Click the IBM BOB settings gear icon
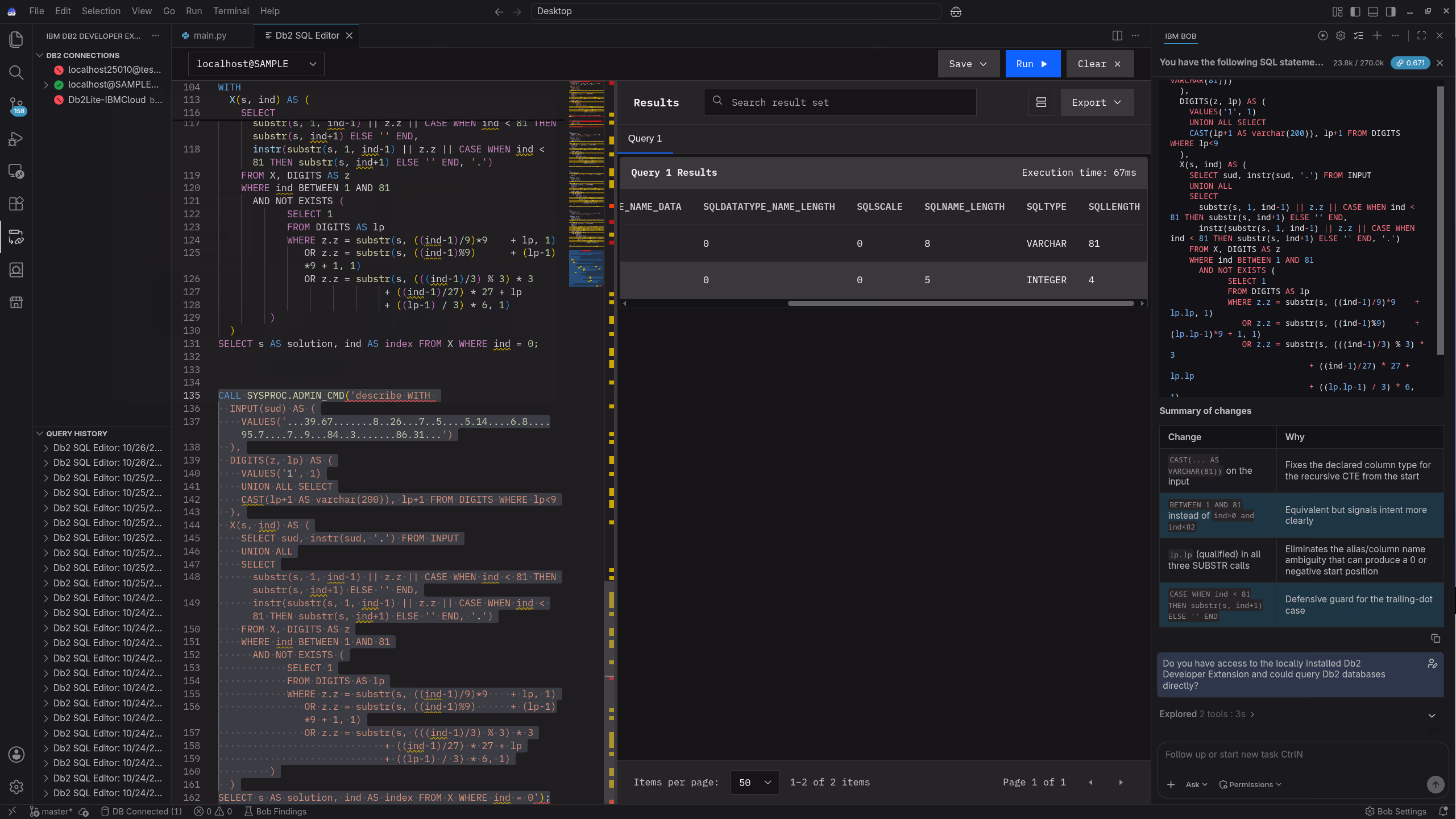This screenshot has width=1456, height=819. [x=1341, y=35]
